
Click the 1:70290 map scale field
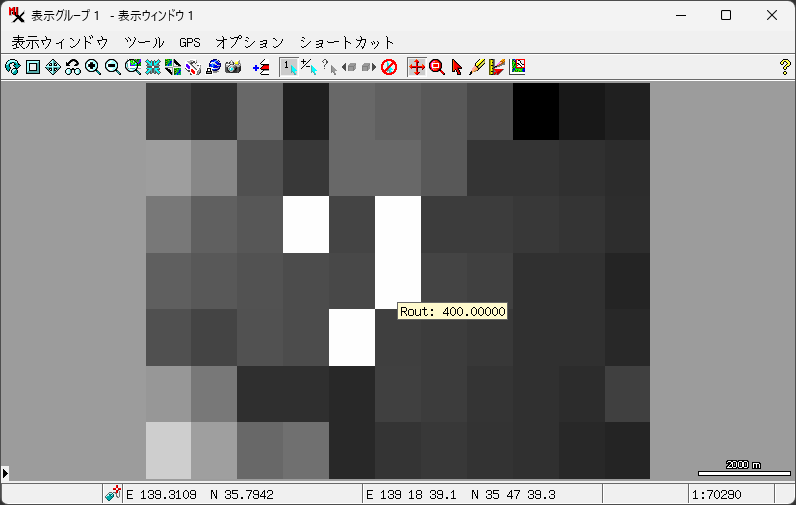(x=730, y=494)
